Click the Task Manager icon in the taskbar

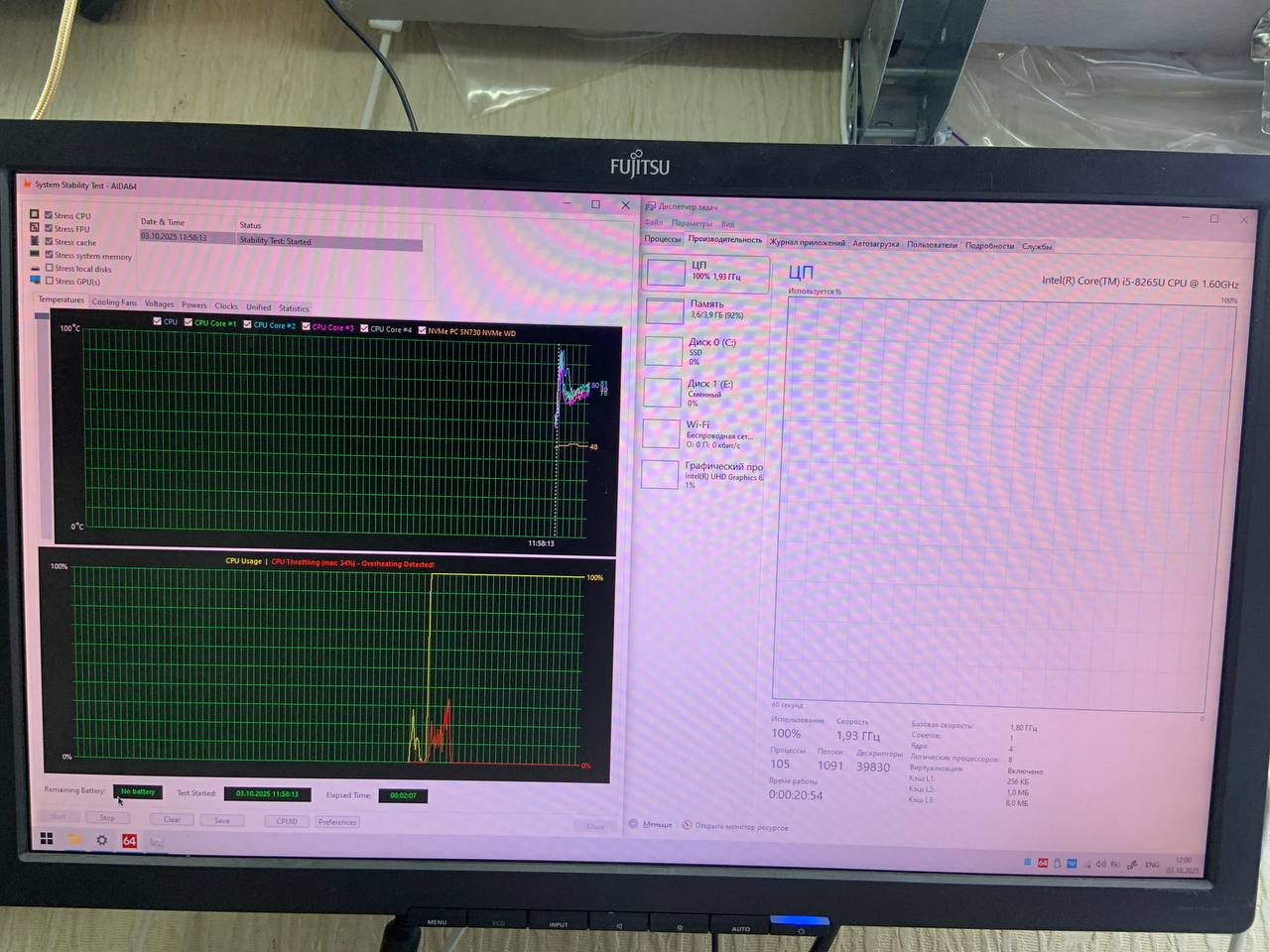(157, 842)
